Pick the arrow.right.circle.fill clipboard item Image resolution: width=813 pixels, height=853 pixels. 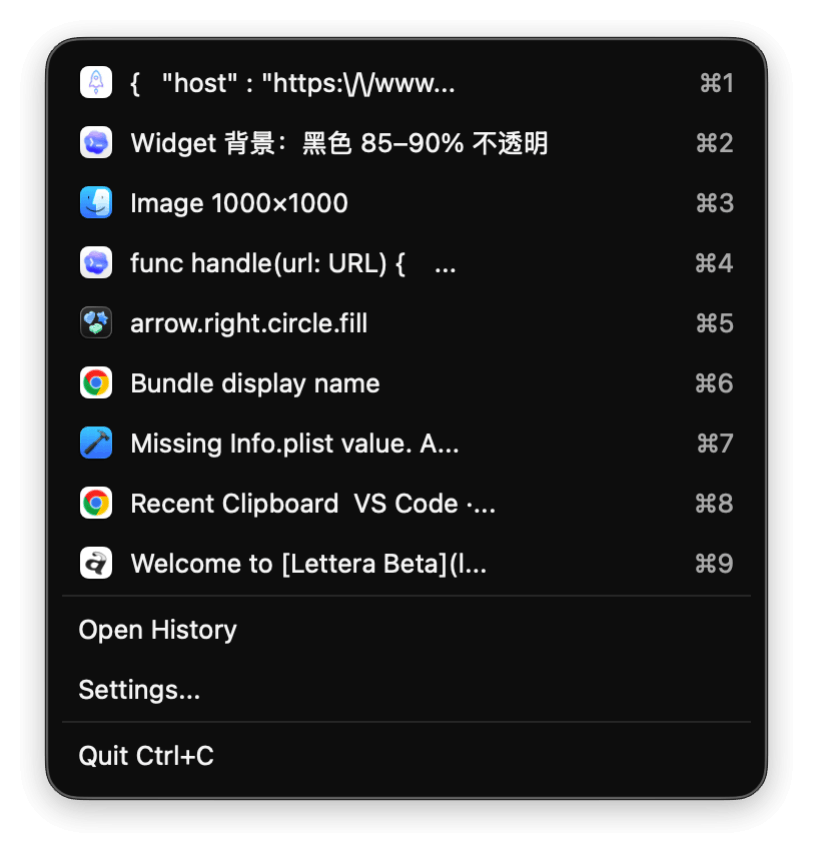tap(406, 323)
